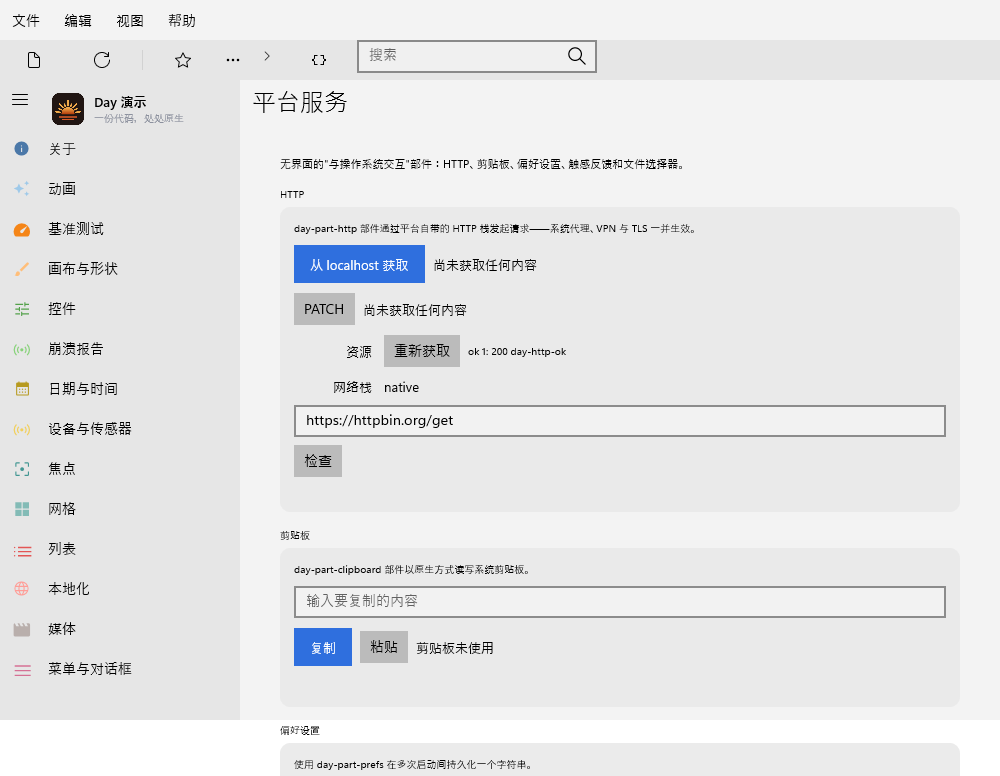Open the 本地化 page

tap(120, 589)
